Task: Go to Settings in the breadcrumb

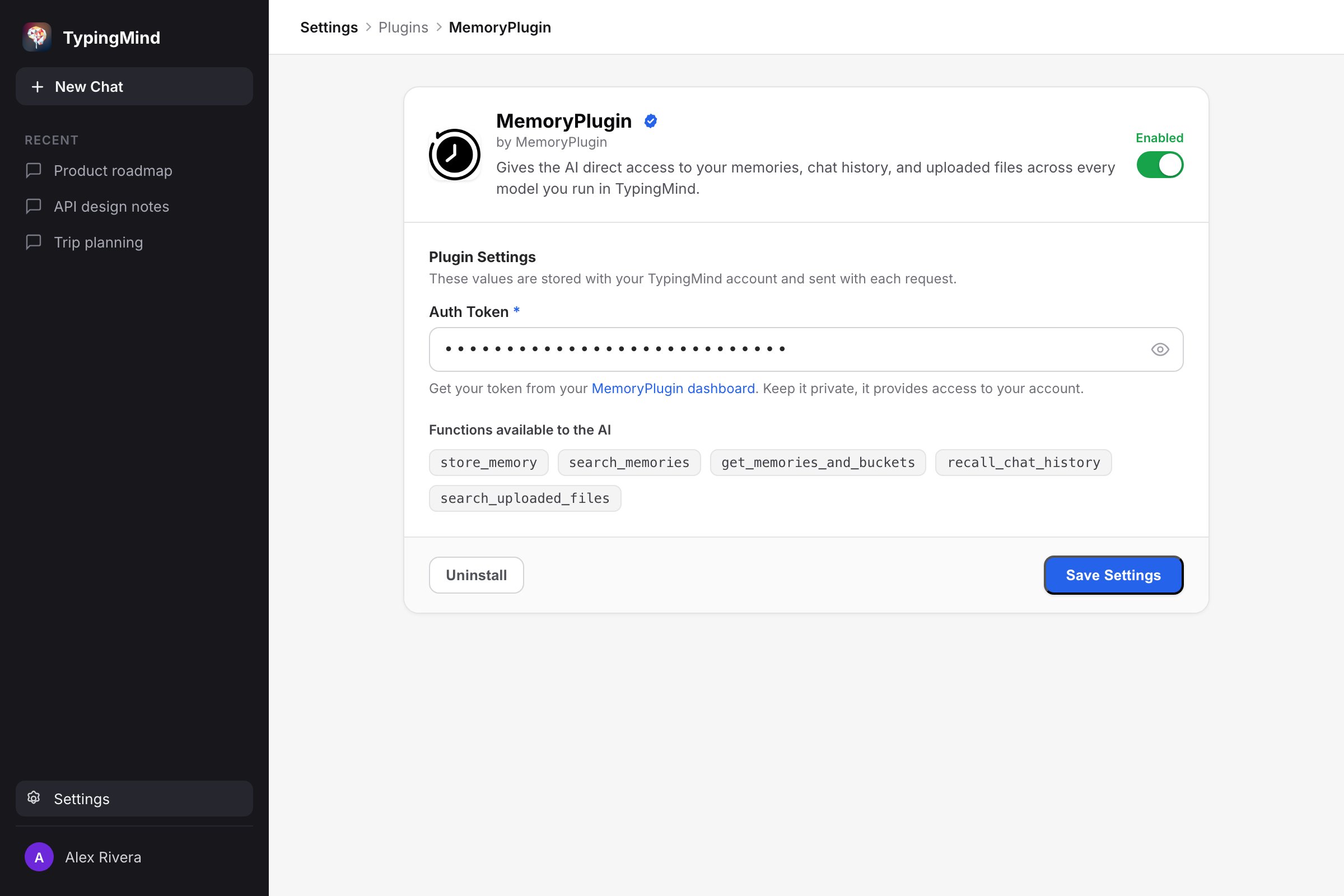Action: (x=329, y=27)
